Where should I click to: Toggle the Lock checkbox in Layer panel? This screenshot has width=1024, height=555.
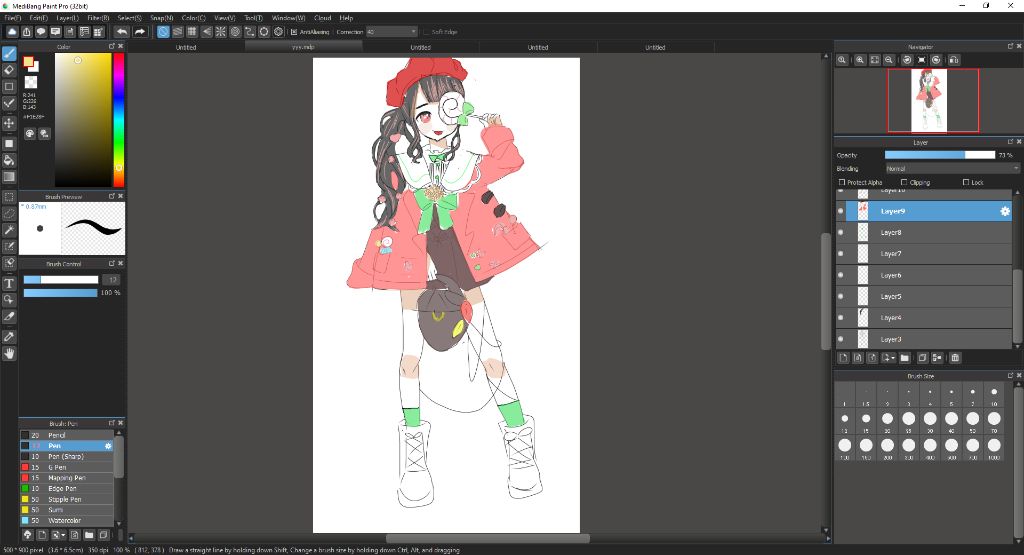click(966, 182)
